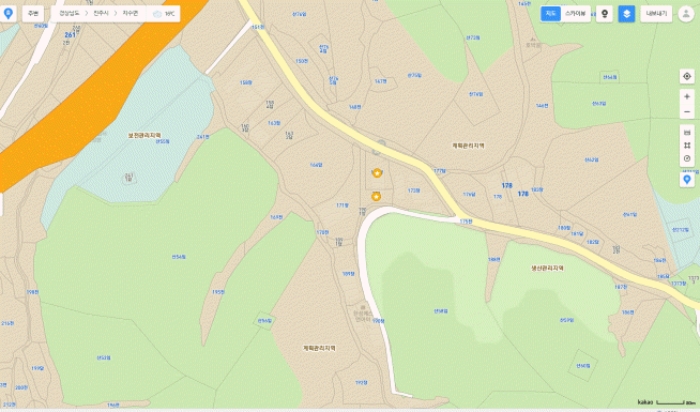The height and width of the screenshot is (412, 700).
Task: Open the 경상남도 province selector
Action: 69,14
